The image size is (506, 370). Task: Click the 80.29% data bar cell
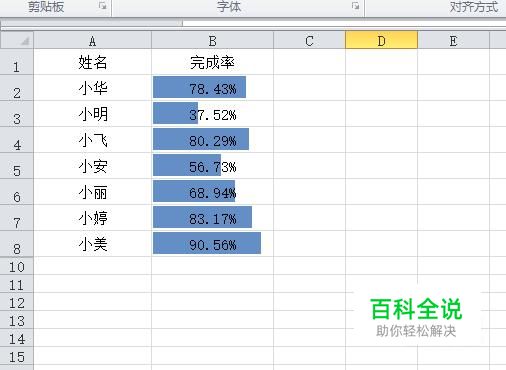213,140
